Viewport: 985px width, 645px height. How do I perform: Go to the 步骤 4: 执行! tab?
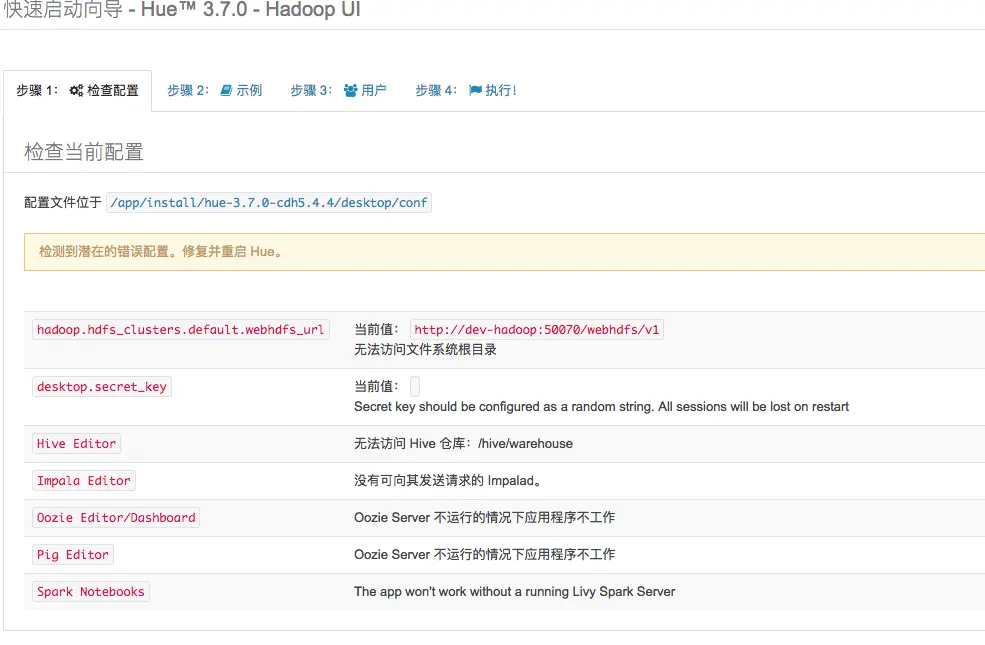coord(465,90)
